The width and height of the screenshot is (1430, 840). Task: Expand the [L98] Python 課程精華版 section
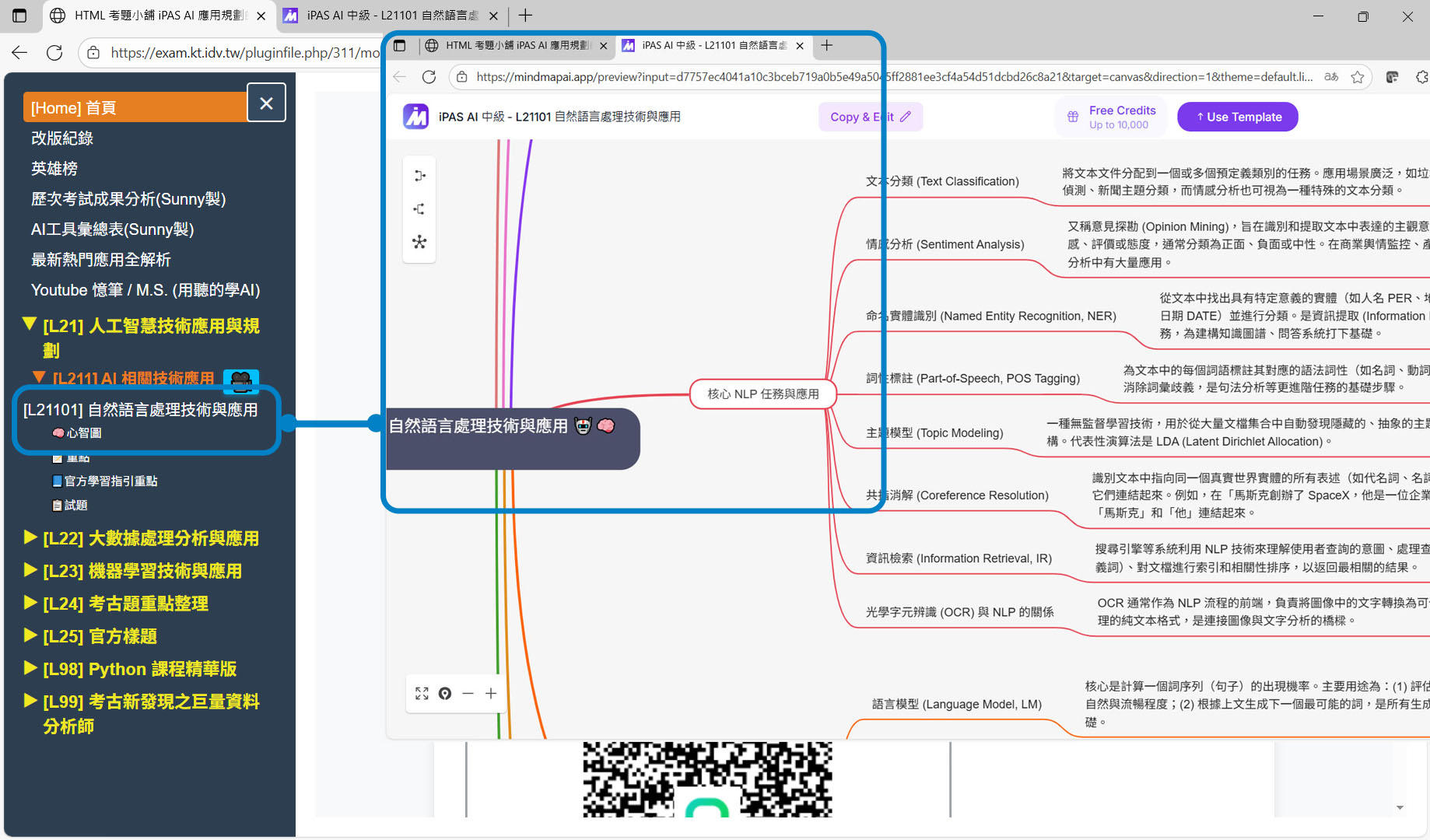click(30, 668)
